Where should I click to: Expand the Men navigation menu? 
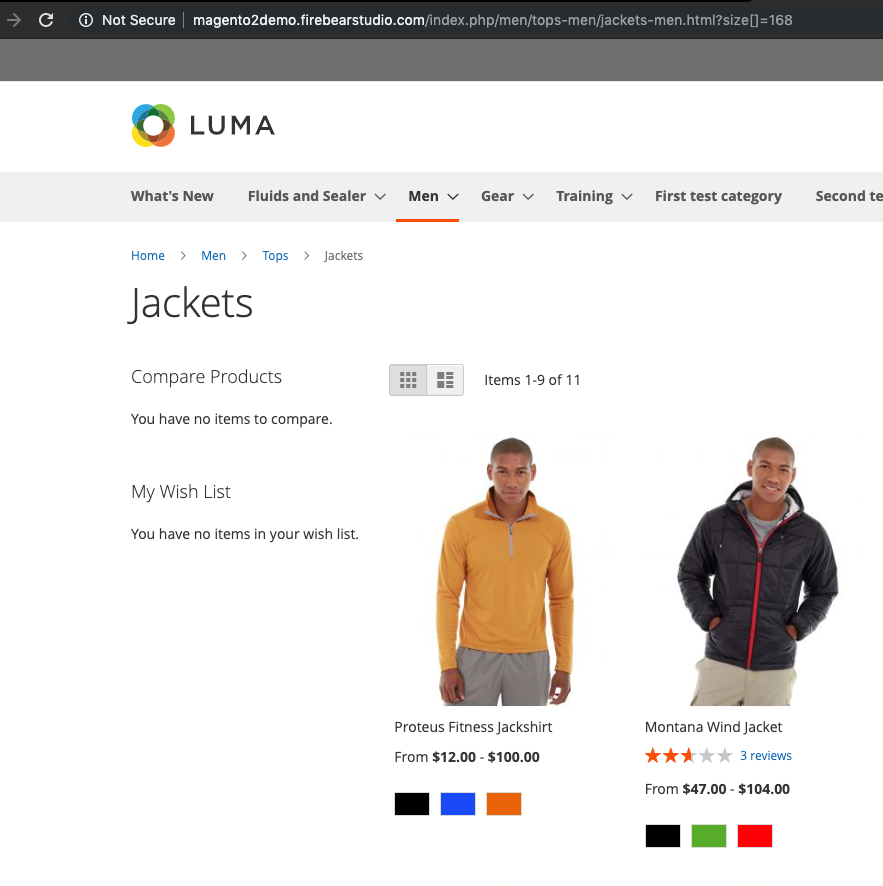point(428,196)
